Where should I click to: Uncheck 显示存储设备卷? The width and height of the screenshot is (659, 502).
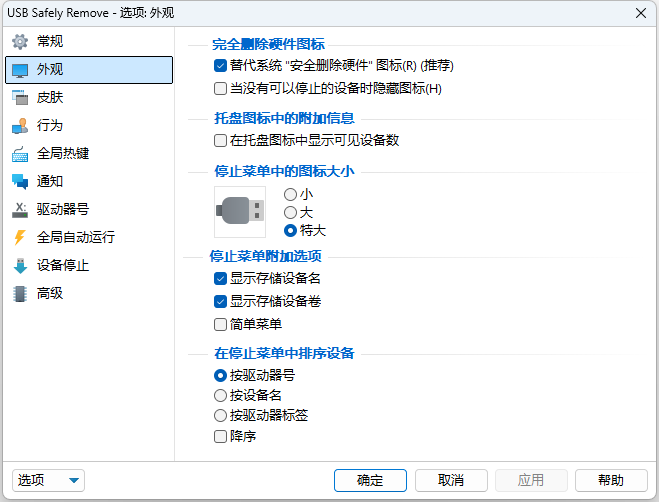220,301
